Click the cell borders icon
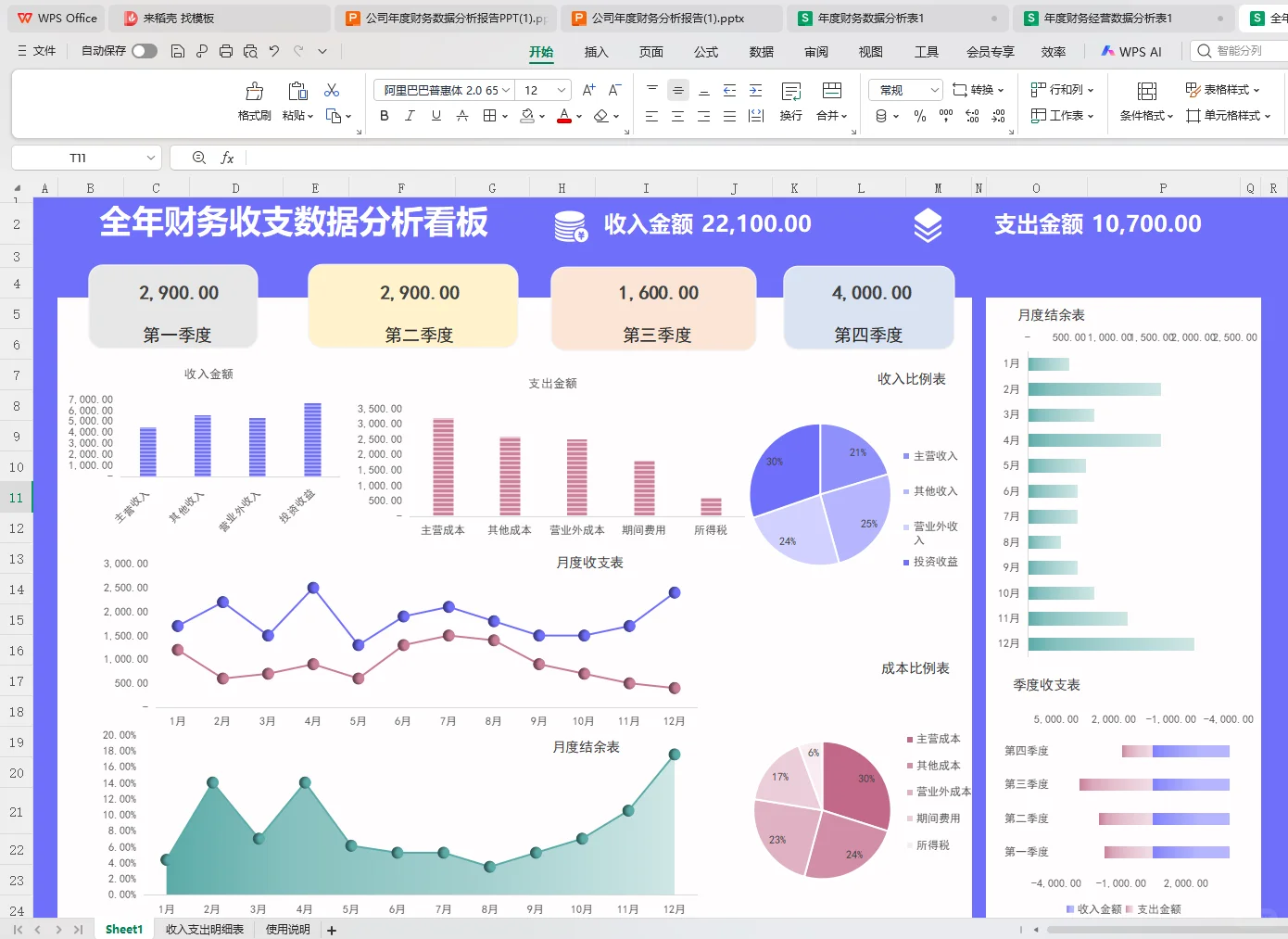This screenshot has height=939, width=1288. pyautogui.click(x=489, y=116)
